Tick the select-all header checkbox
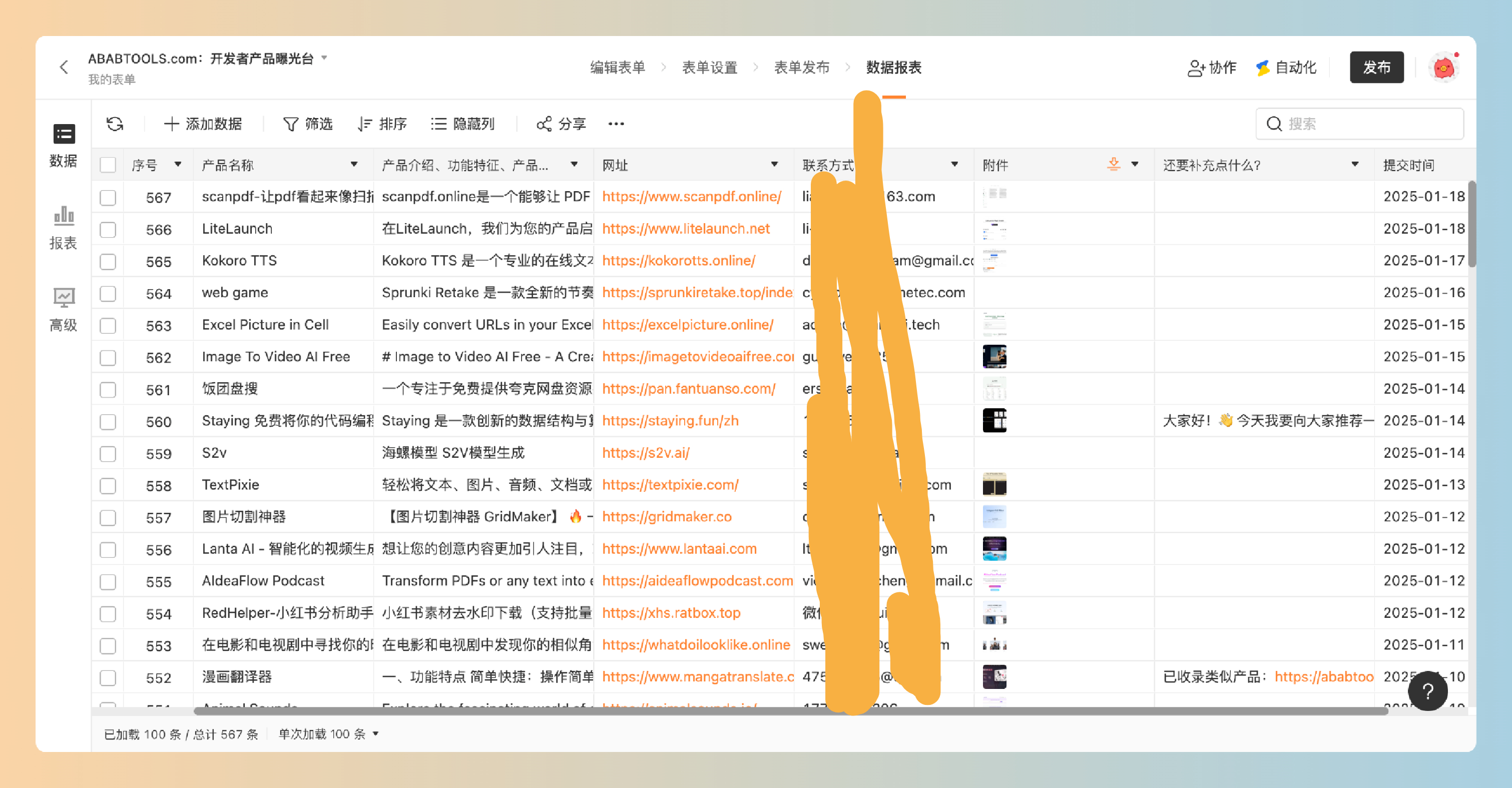This screenshot has height=788, width=1512. [x=108, y=165]
